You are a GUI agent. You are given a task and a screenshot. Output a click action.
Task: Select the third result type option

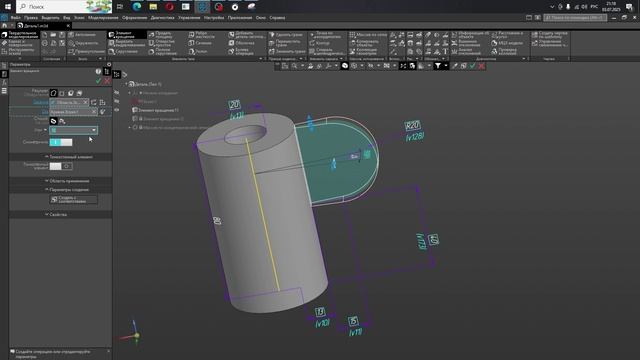71,93
